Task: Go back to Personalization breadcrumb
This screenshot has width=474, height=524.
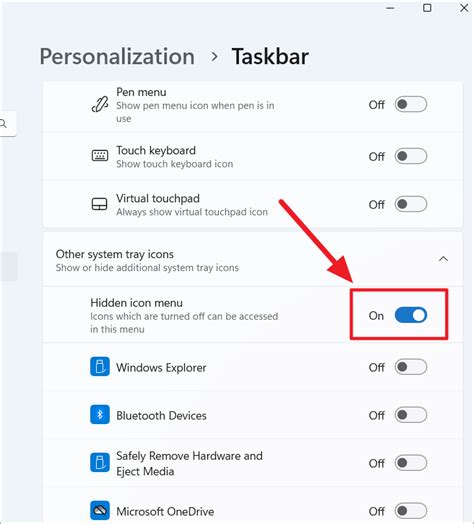Action: [117, 56]
